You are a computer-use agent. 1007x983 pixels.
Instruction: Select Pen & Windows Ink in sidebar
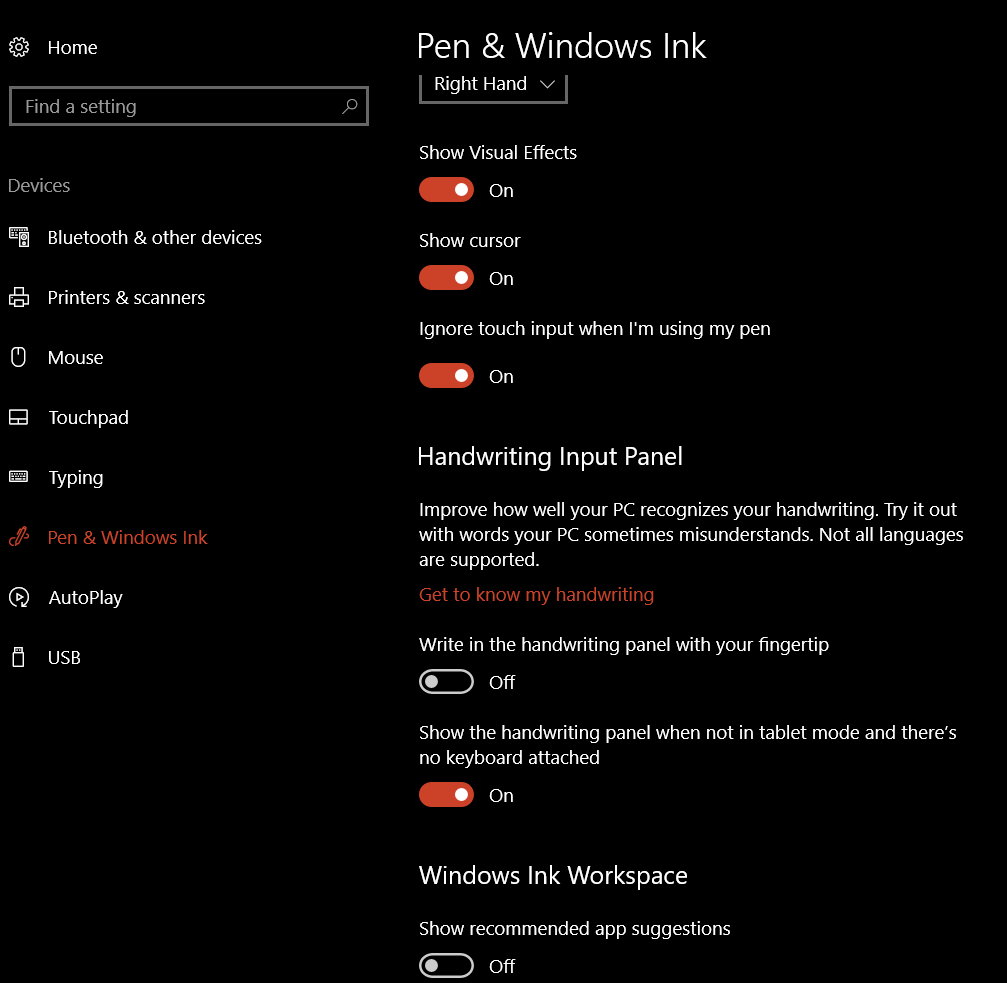click(x=127, y=537)
